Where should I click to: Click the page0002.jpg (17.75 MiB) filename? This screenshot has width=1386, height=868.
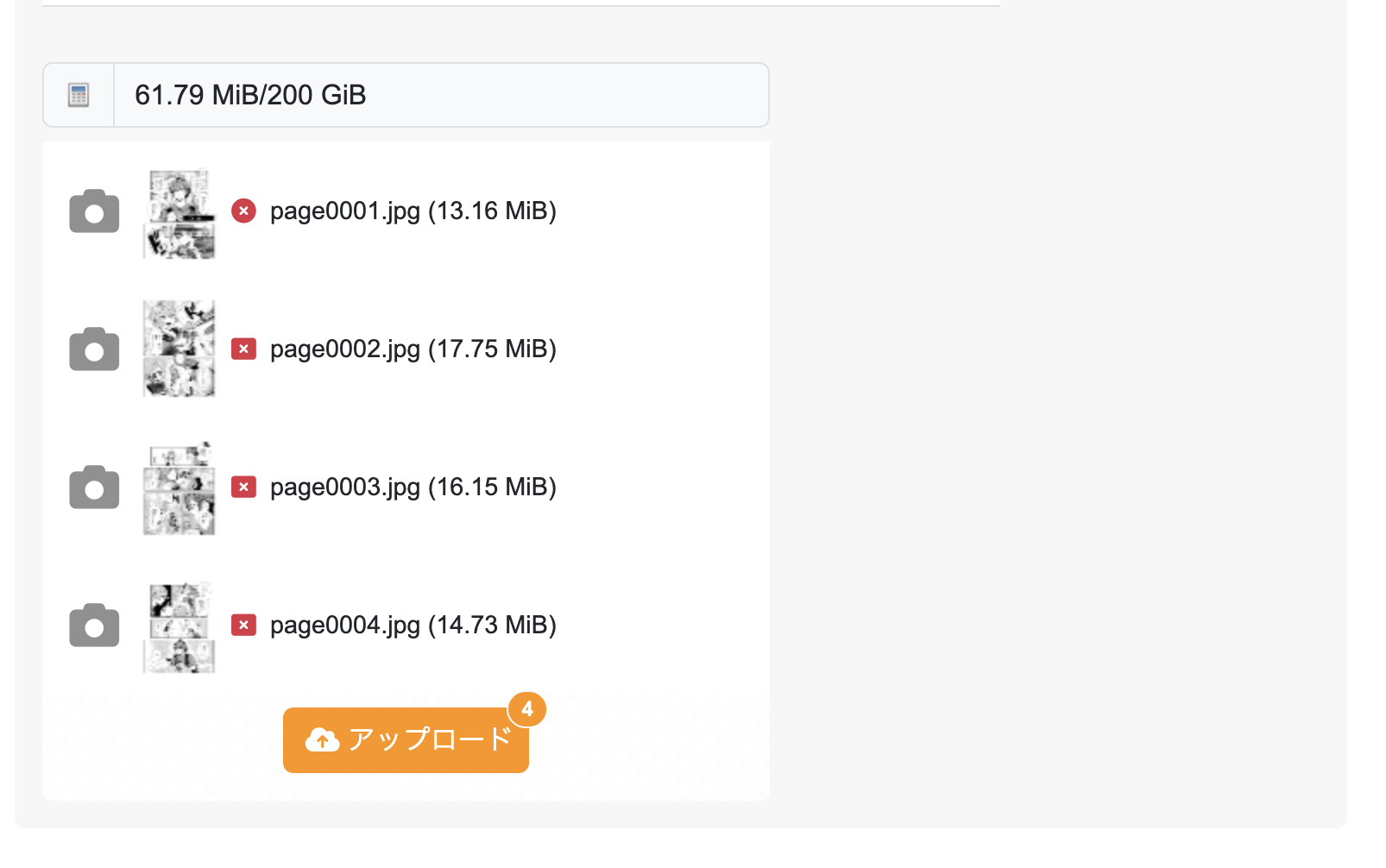coord(413,349)
